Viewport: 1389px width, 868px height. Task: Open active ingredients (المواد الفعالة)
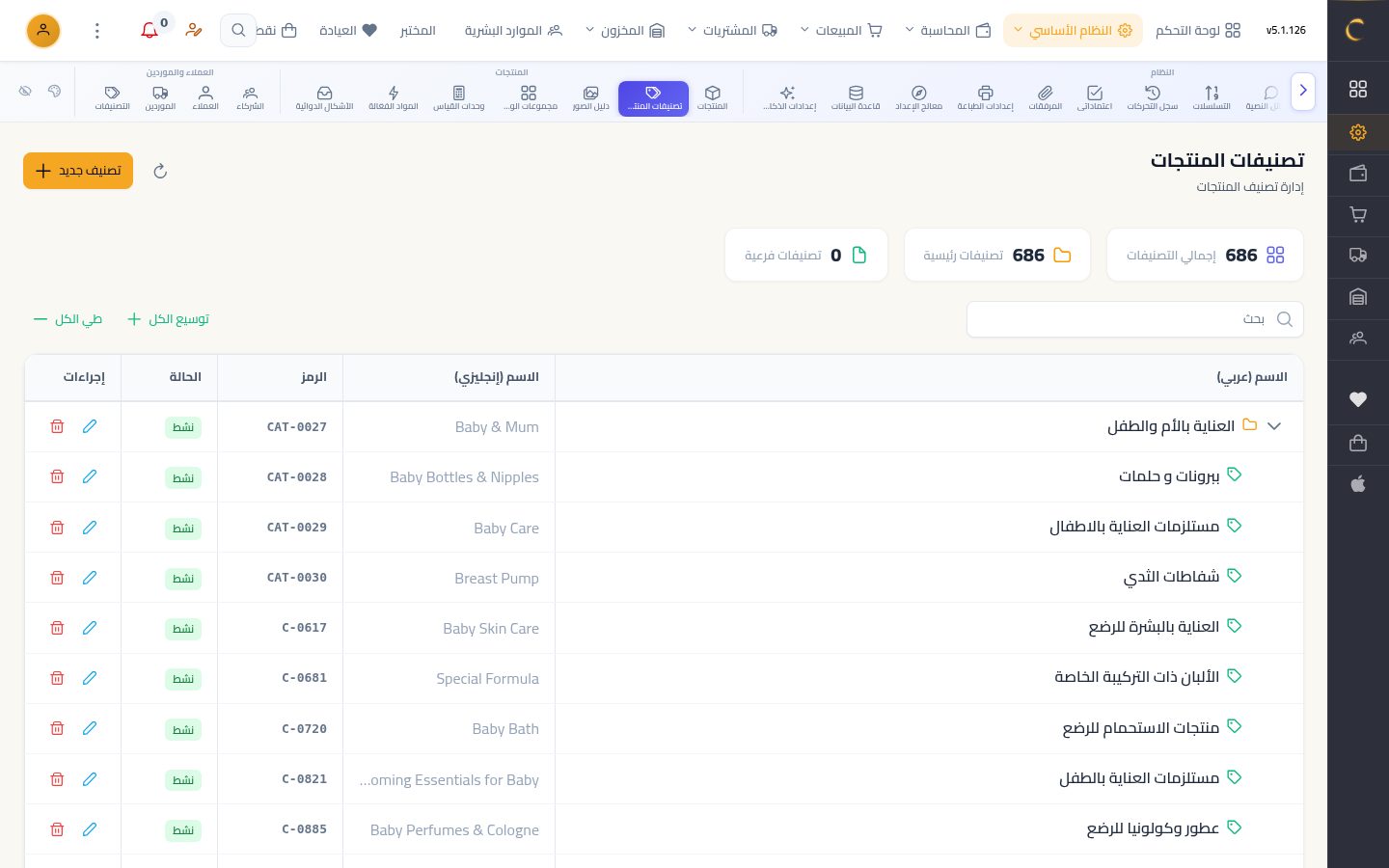[x=394, y=97]
